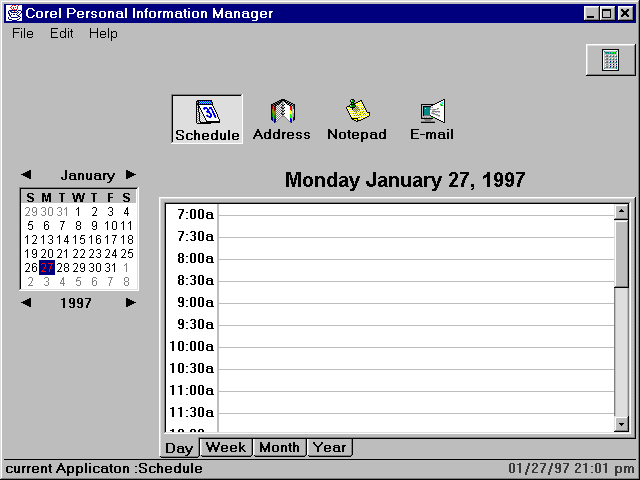
Task: Go to previous month arrow
Action: [26, 175]
